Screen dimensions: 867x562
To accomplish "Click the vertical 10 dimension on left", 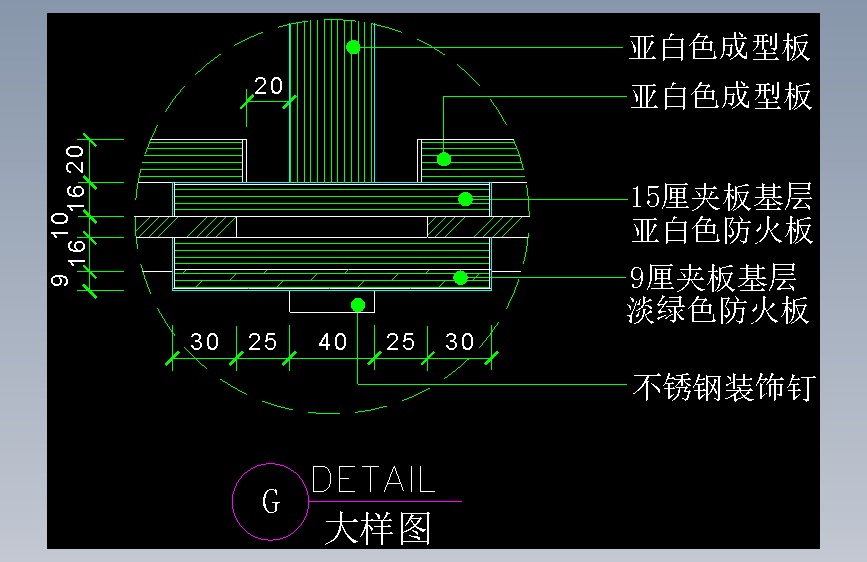I will click(60, 226).
